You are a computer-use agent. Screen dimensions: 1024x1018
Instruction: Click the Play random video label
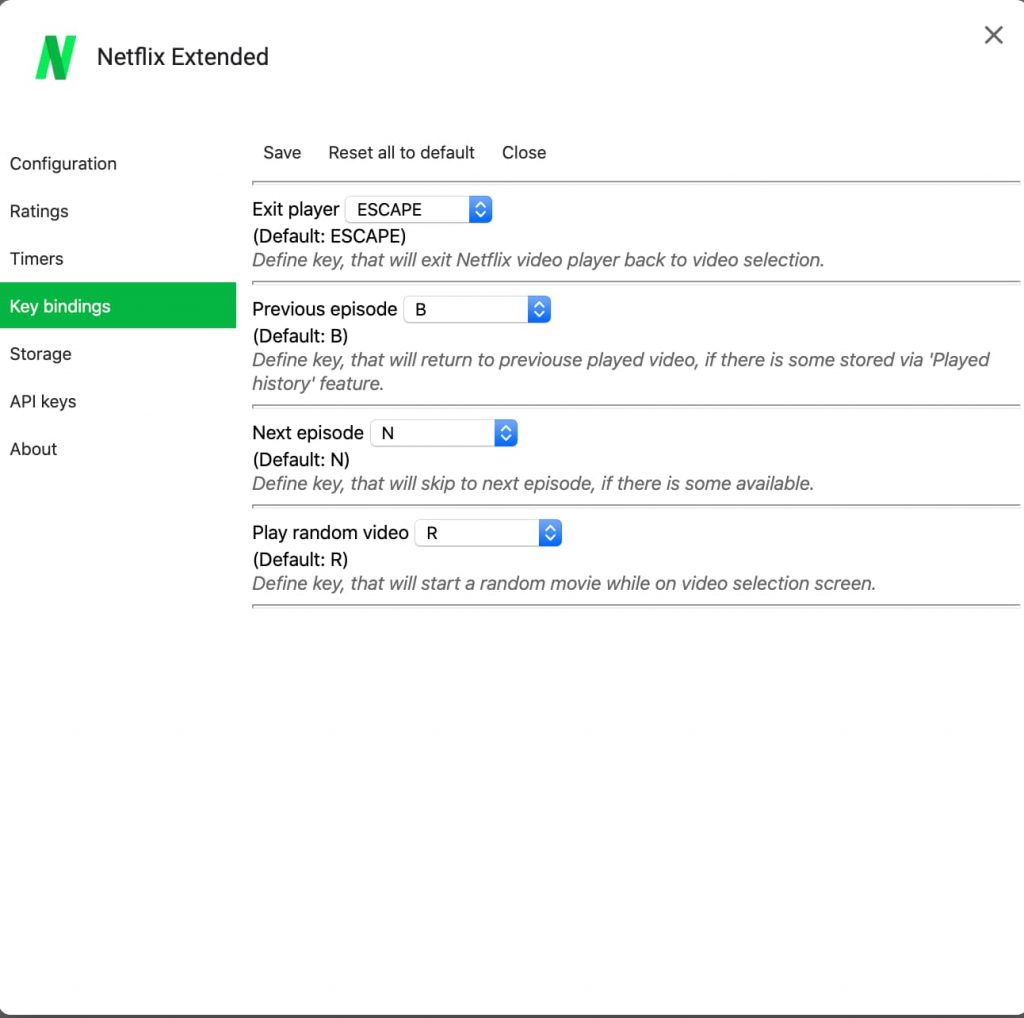click(330, 533)
